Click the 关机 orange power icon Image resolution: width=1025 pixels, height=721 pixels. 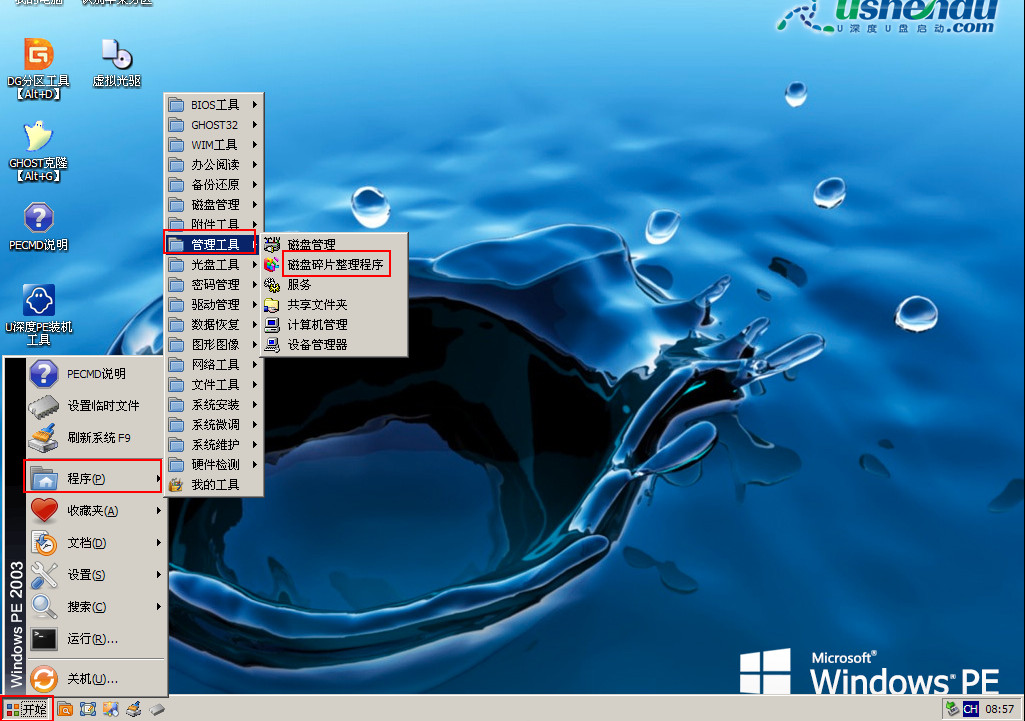[x=44, y=679]
